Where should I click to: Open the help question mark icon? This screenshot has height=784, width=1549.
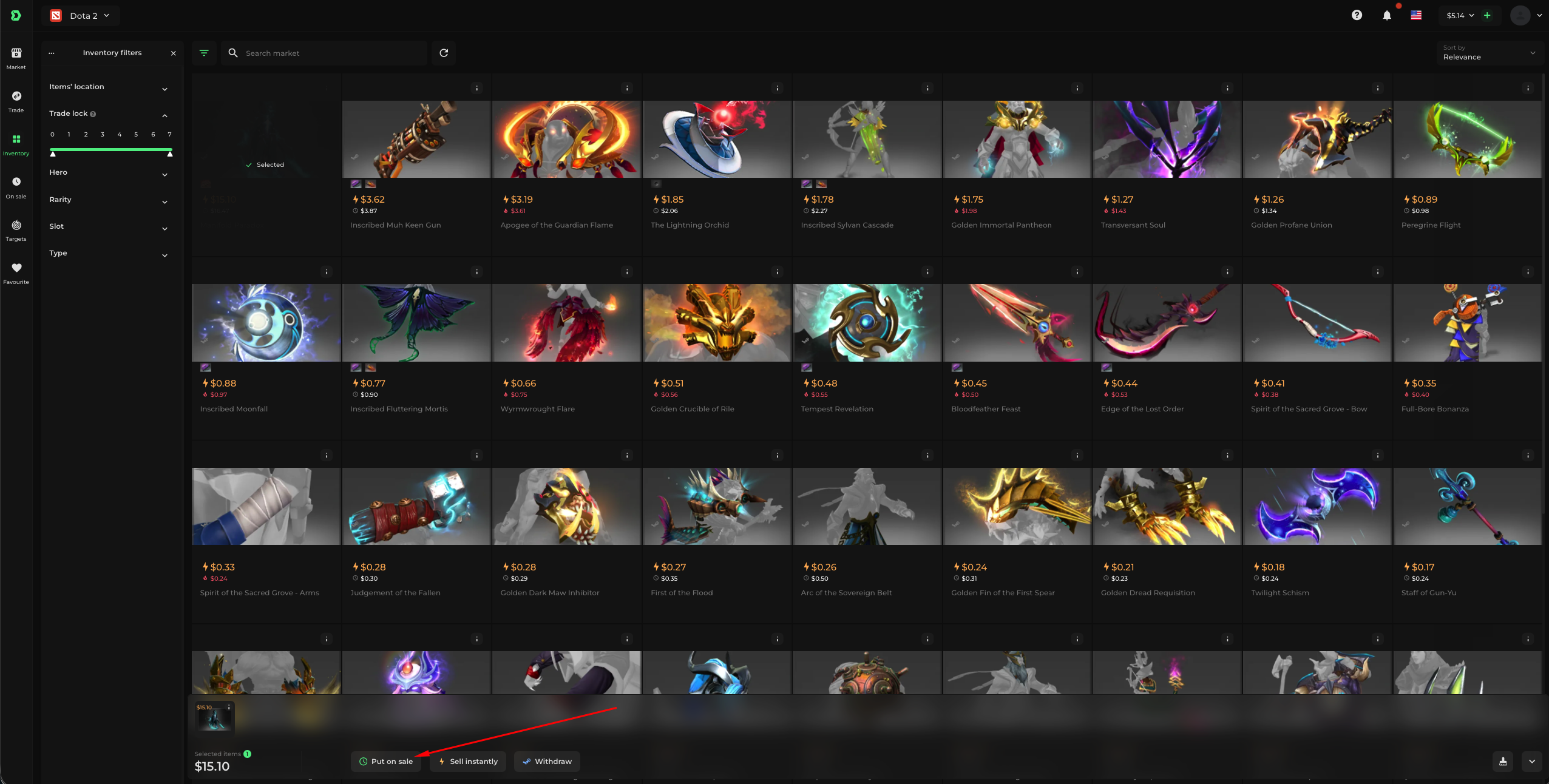coord(1357,15)
